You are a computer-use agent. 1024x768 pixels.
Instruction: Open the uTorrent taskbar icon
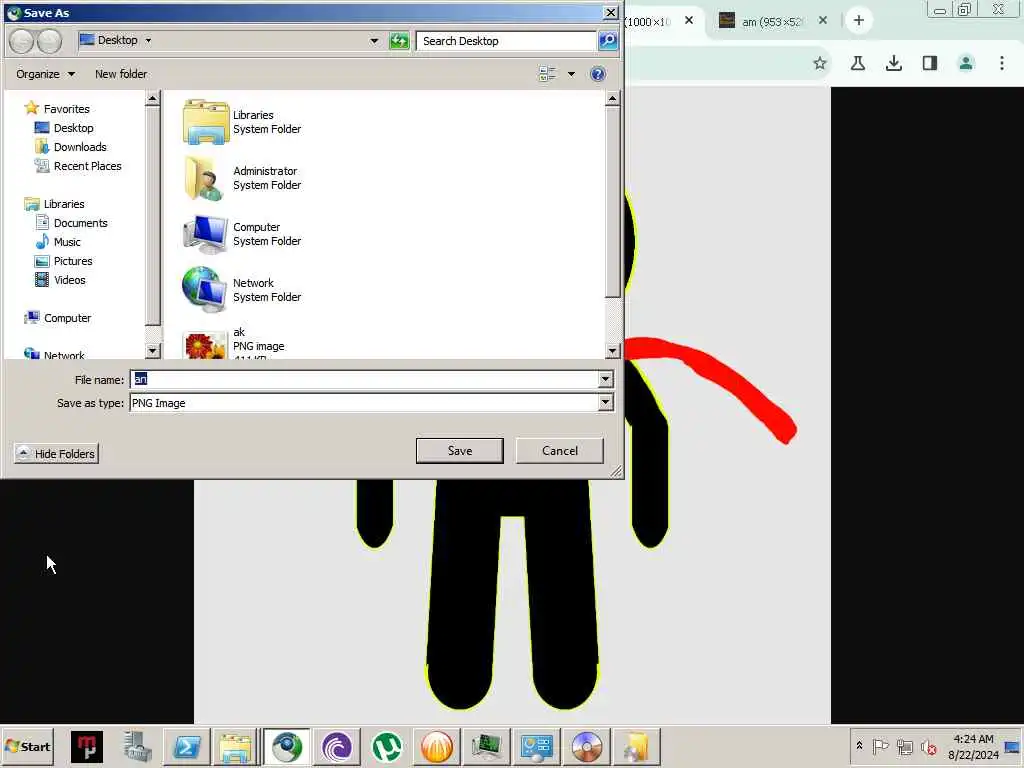pyautogui.click(x=387, y=746)
